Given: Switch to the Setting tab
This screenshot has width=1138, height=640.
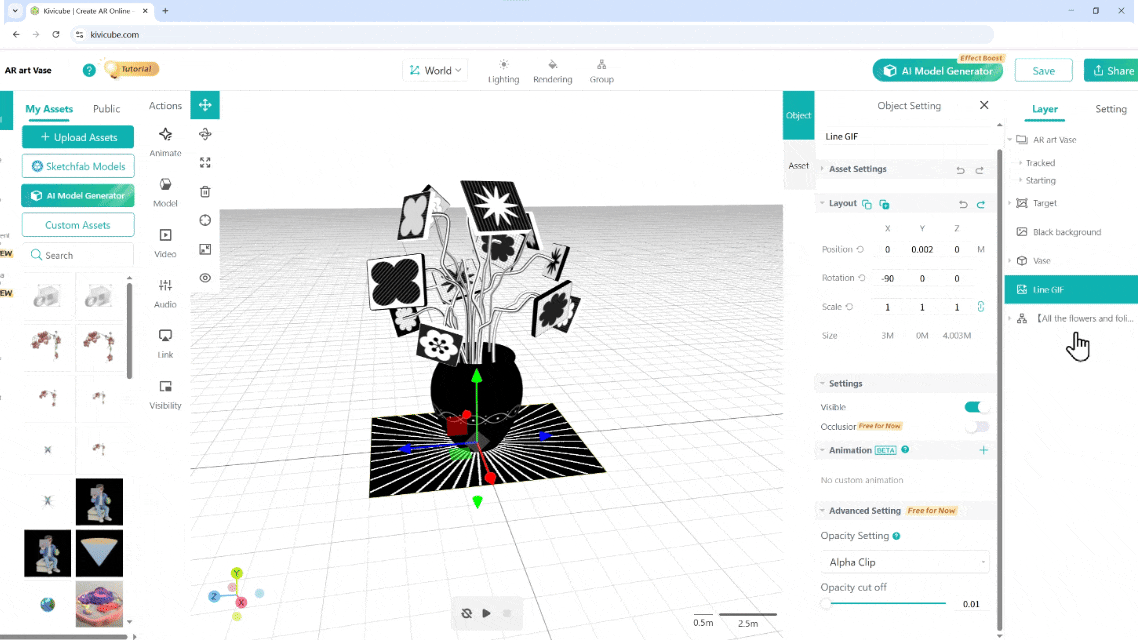Looking at the screenshot, I should click(1110, 109).
